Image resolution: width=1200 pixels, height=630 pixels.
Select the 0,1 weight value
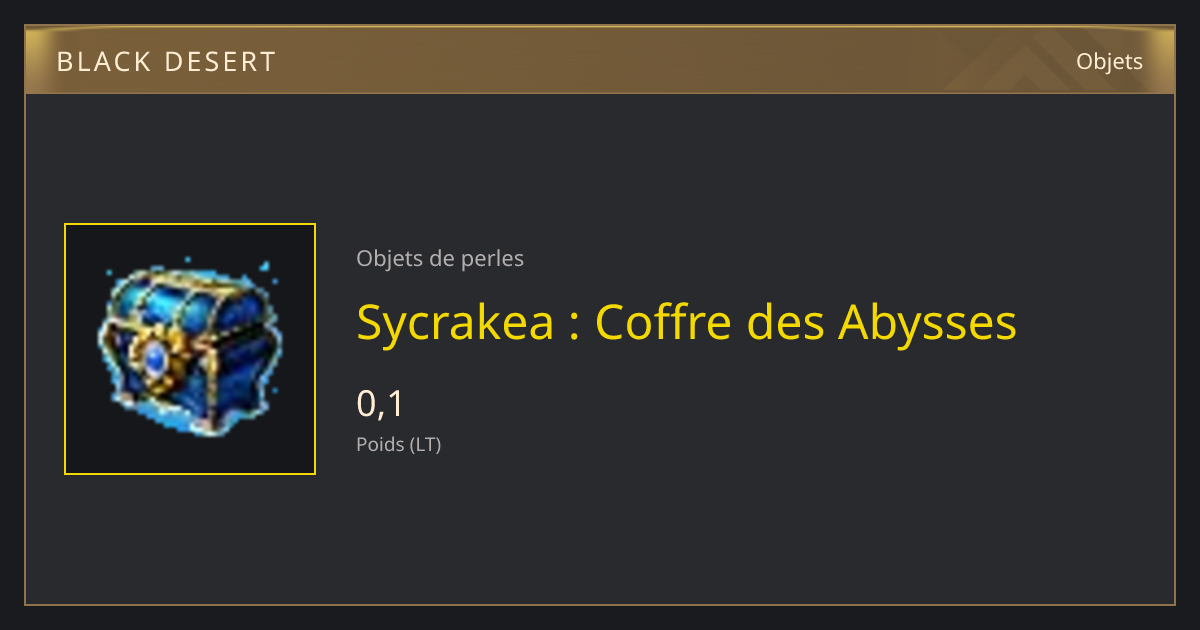380,404
